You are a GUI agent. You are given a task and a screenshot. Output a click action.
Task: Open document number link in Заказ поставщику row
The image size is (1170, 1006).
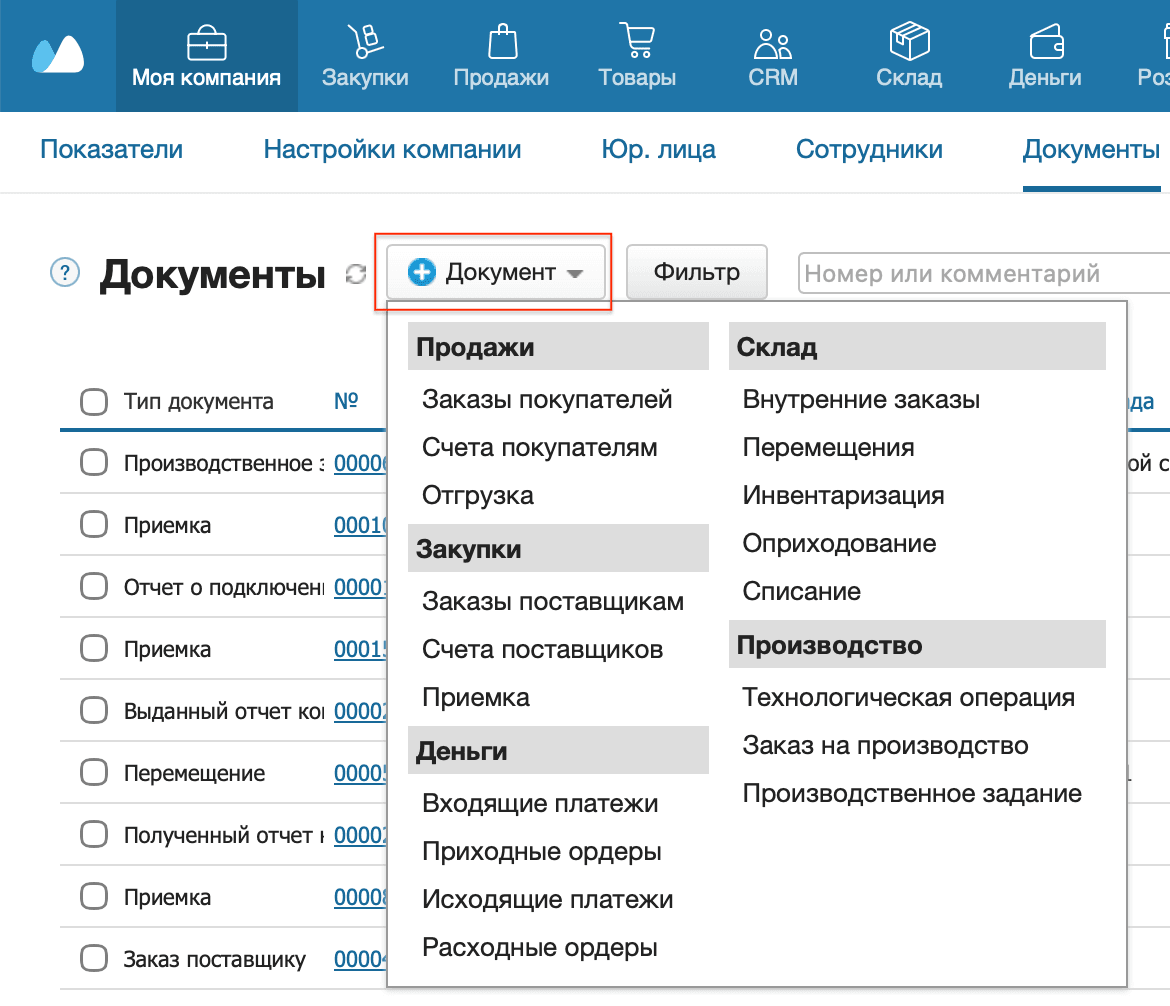click(360, 959)
